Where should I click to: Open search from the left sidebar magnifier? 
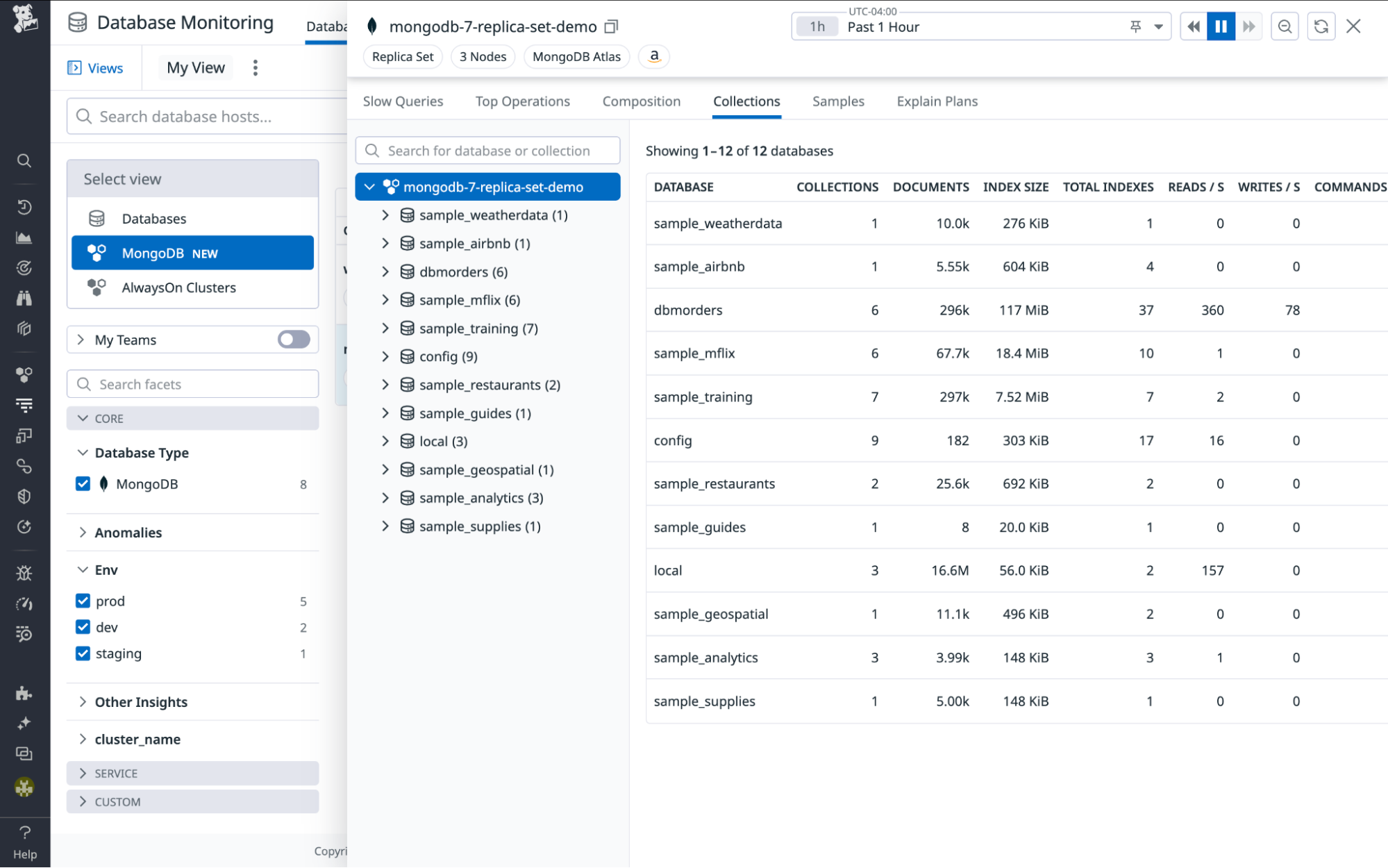(24, 160)
